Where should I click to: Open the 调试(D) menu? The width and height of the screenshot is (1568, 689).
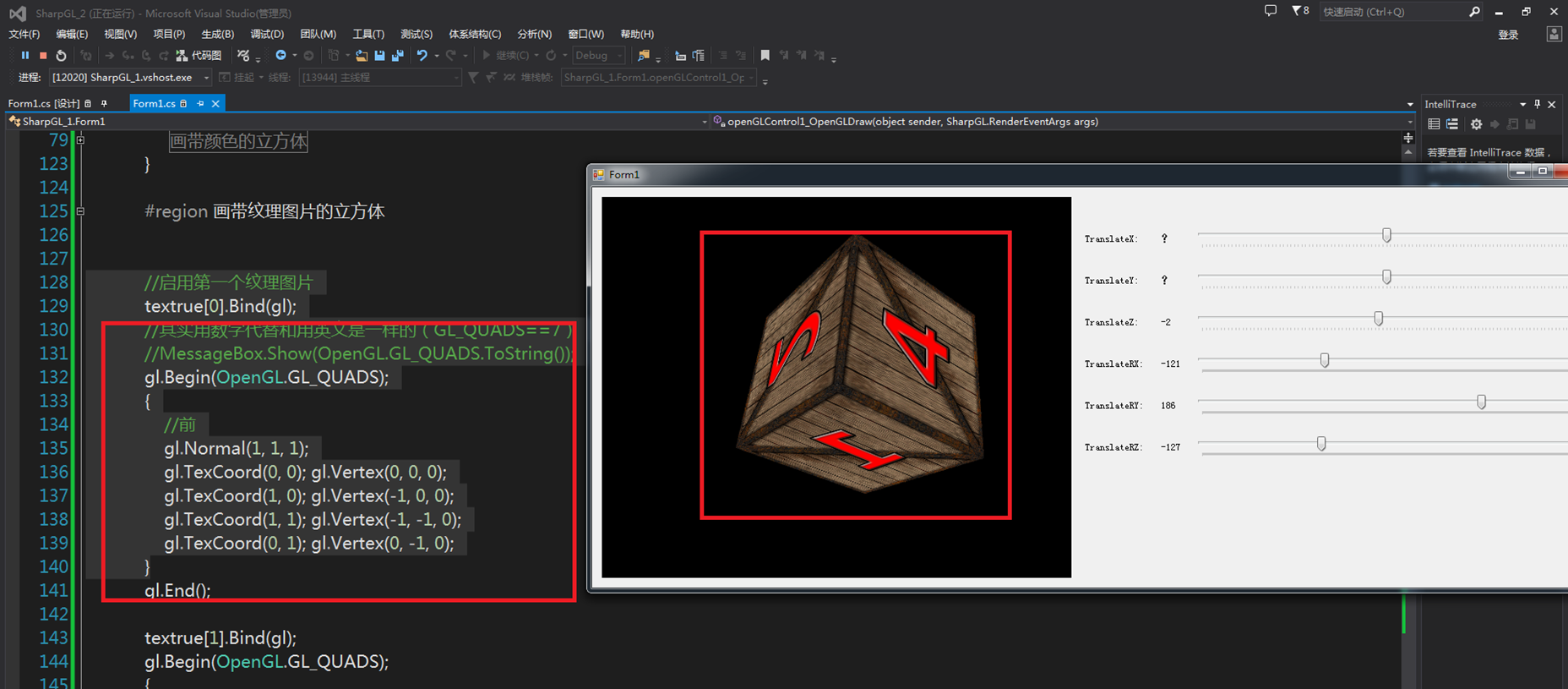(x=267, y=34)
